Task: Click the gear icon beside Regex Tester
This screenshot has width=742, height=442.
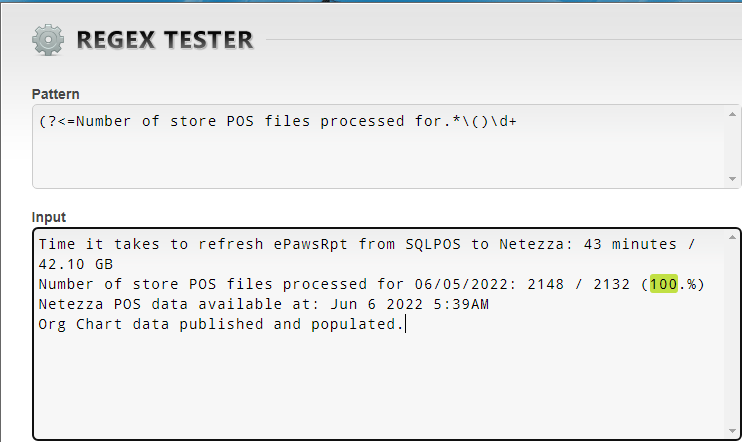Action: click(x=48, y=40)
